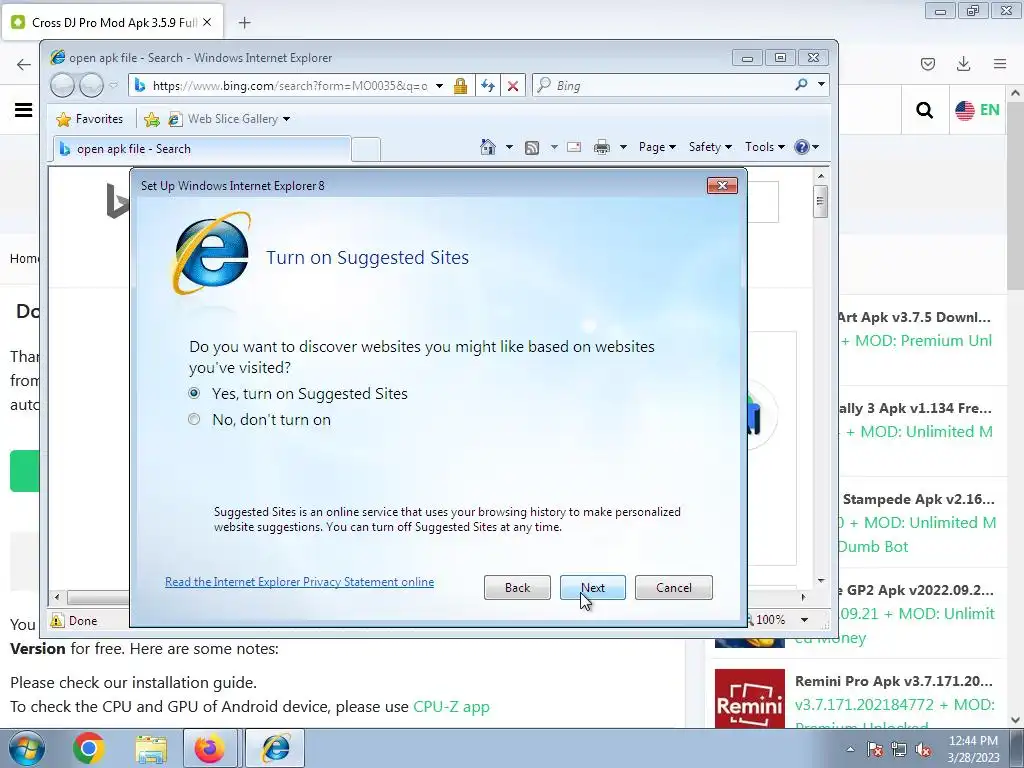Screen dimensions: 1024x768
Task: Expand the IE address bar dropdown
Action: [x=440, y=86]
